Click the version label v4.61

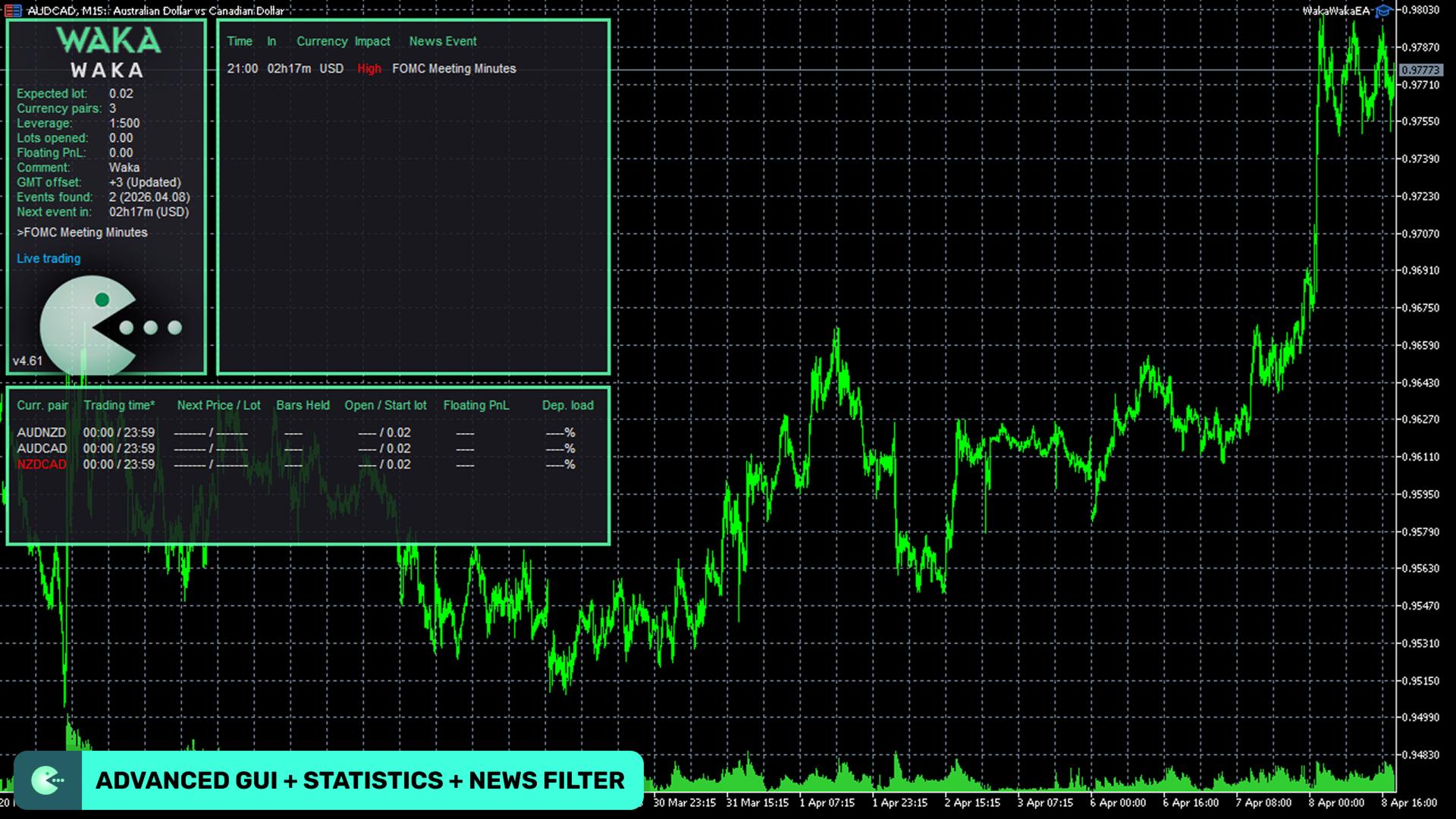pos(28,361)
